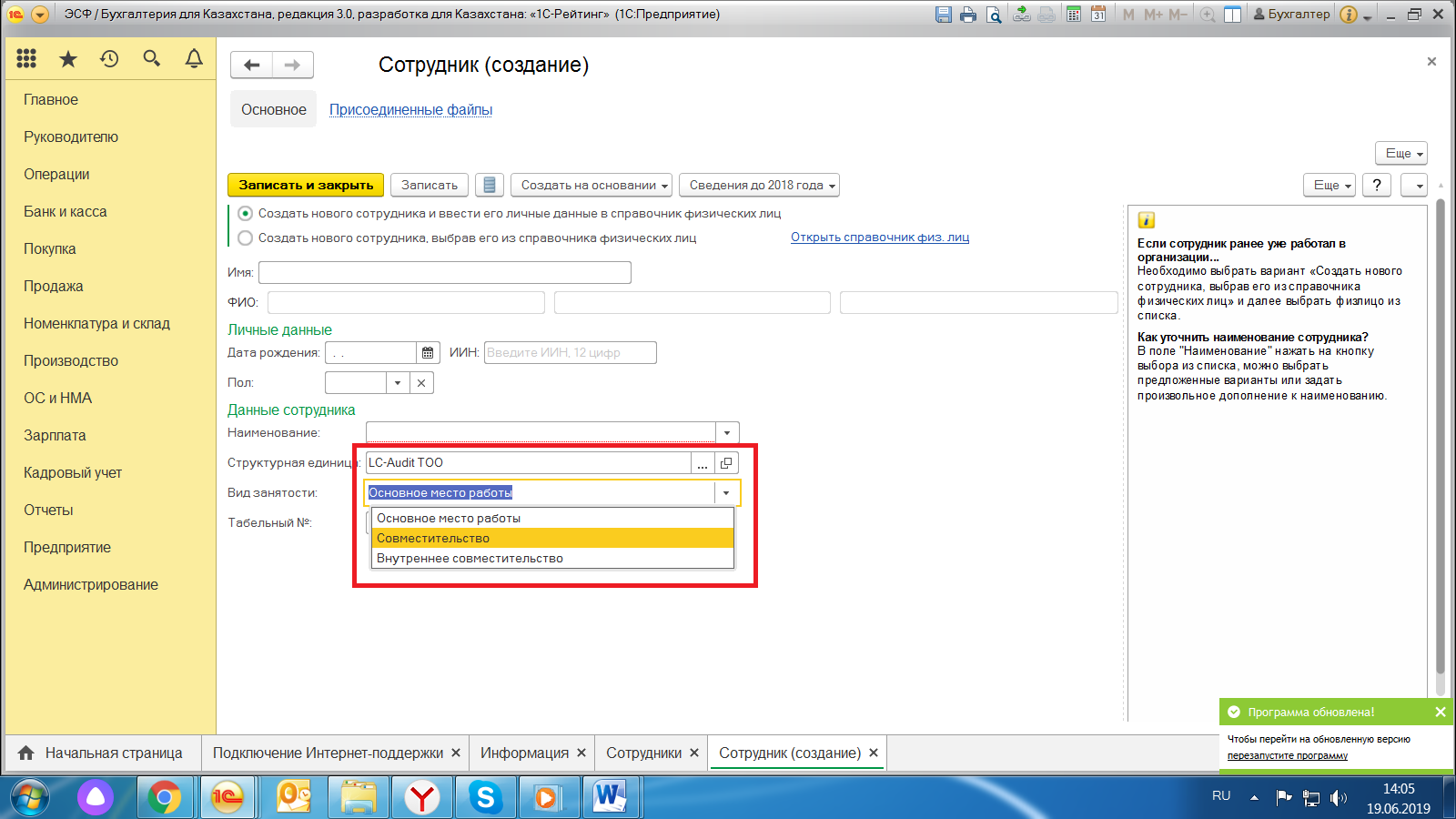Viewport: 1456px width, 819px height.
Task: Click the M+ memory button
Action: point(1153,15)
